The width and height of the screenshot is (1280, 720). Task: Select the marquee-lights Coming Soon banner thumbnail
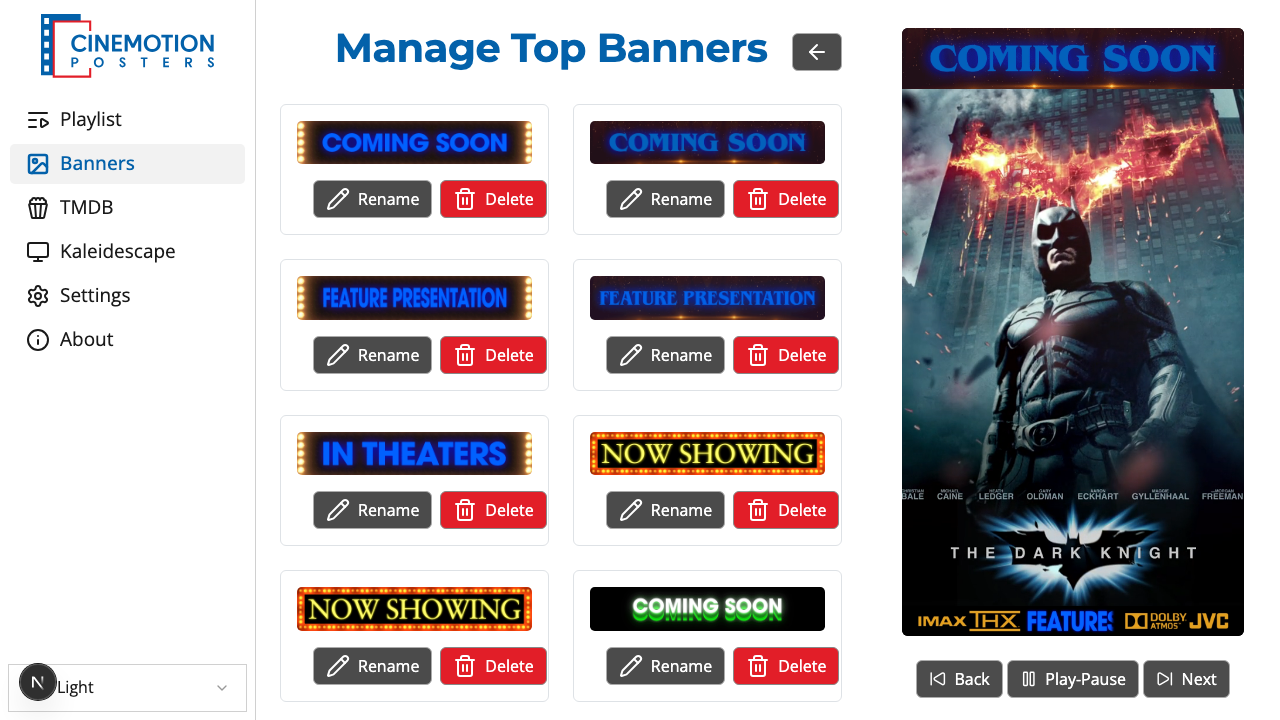click(414, 142)
